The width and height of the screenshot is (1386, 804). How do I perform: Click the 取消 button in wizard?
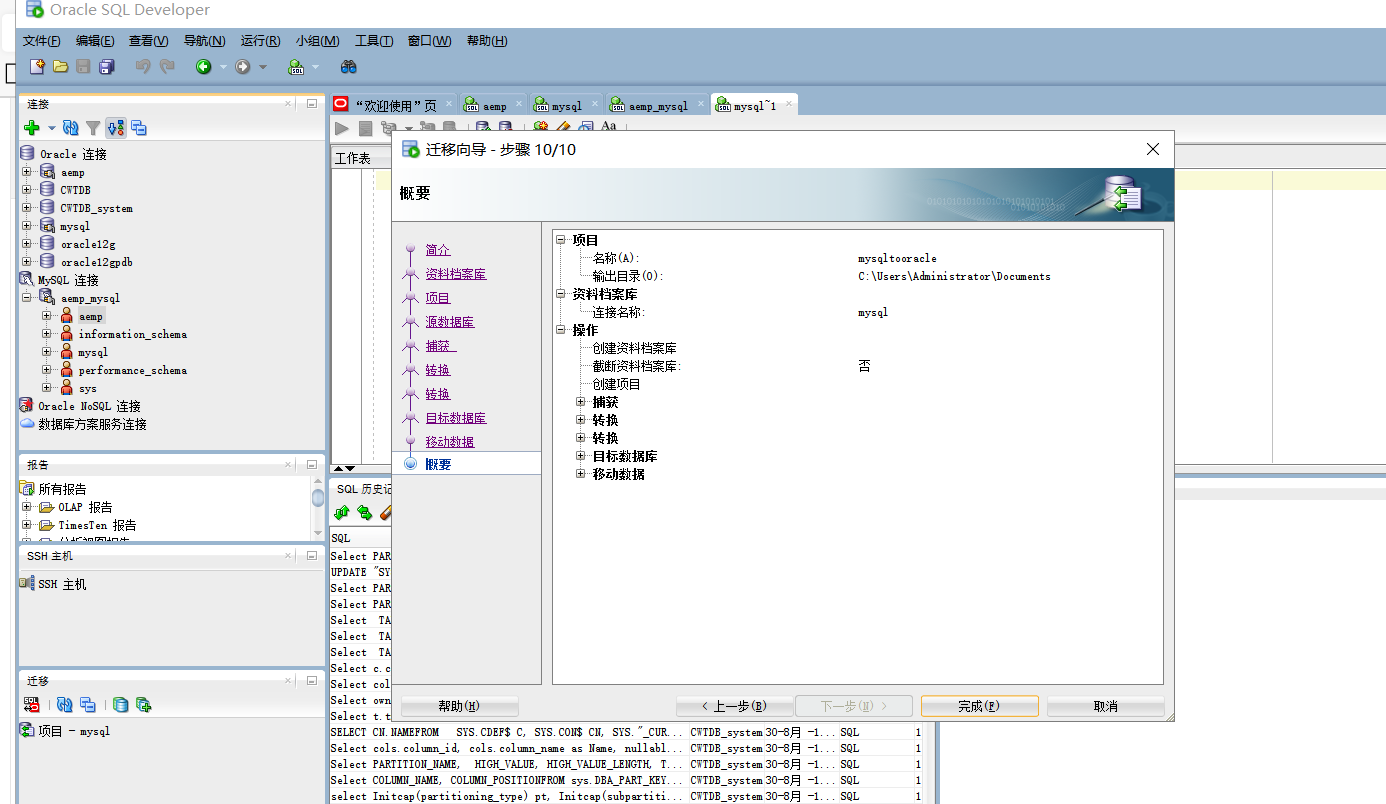(x=1105, y=706)
